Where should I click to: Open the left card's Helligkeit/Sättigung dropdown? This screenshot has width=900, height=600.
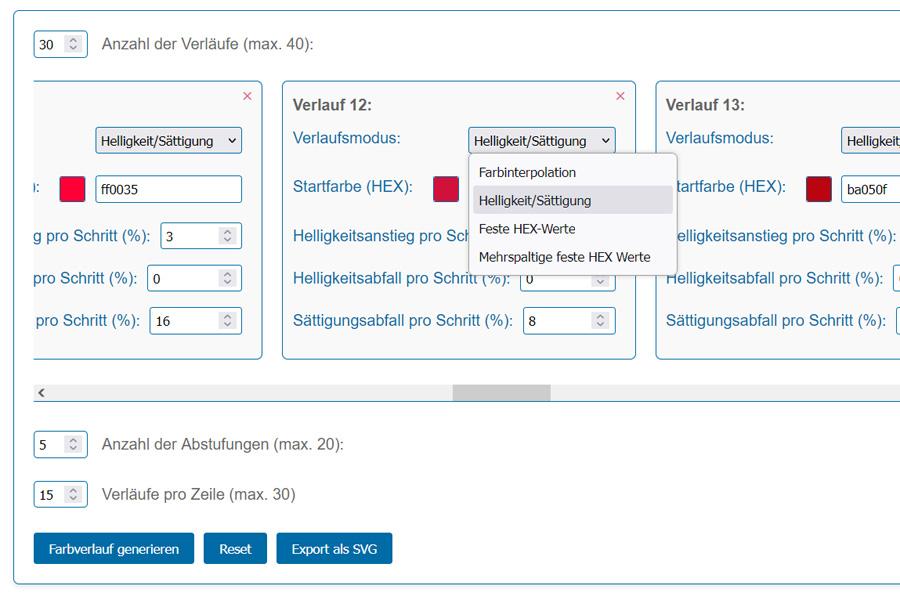pos(168,141)
